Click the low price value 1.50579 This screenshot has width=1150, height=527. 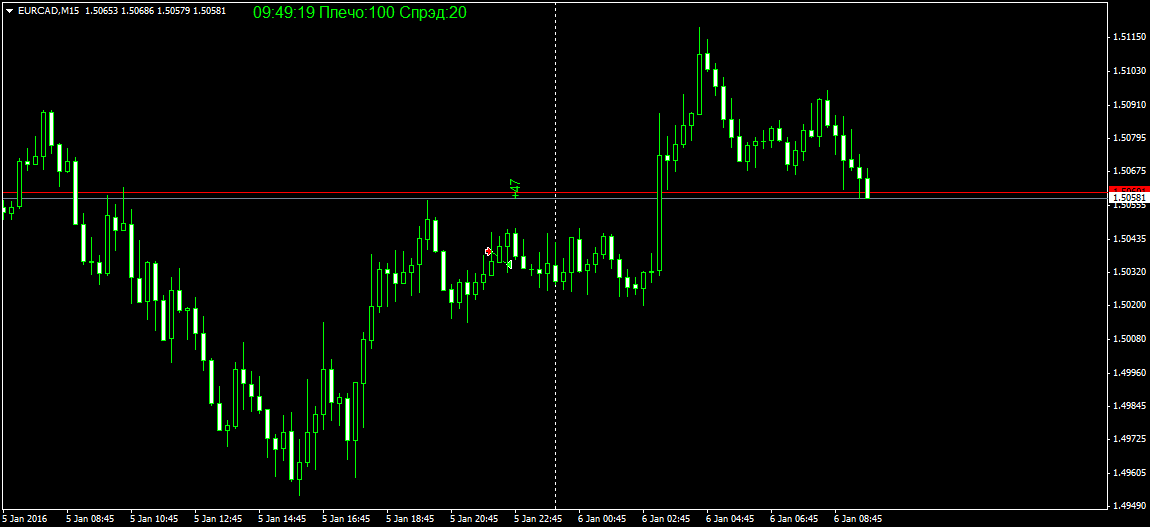[x=172, y=11]
